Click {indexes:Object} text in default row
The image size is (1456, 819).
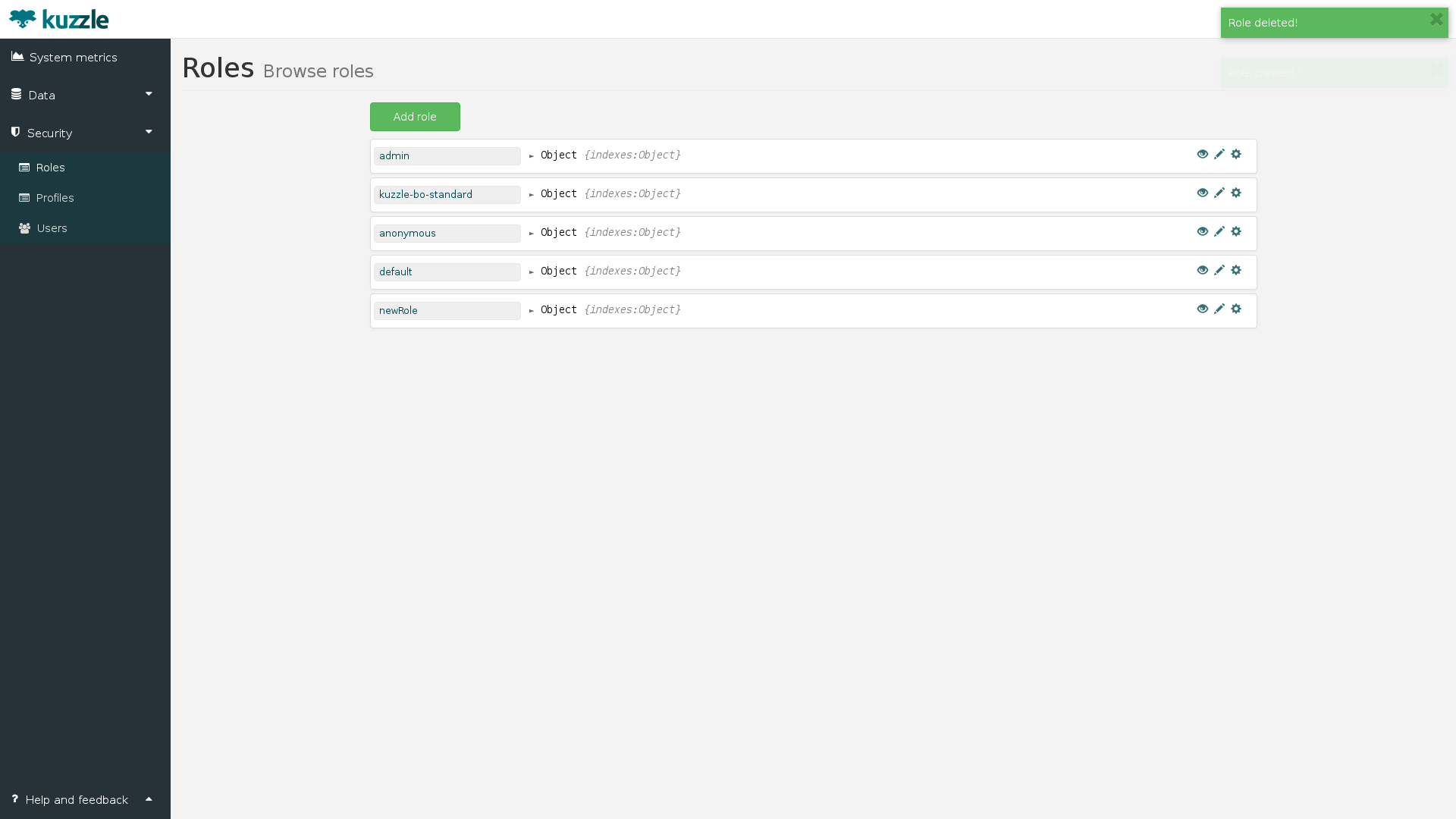click(632, 271)
